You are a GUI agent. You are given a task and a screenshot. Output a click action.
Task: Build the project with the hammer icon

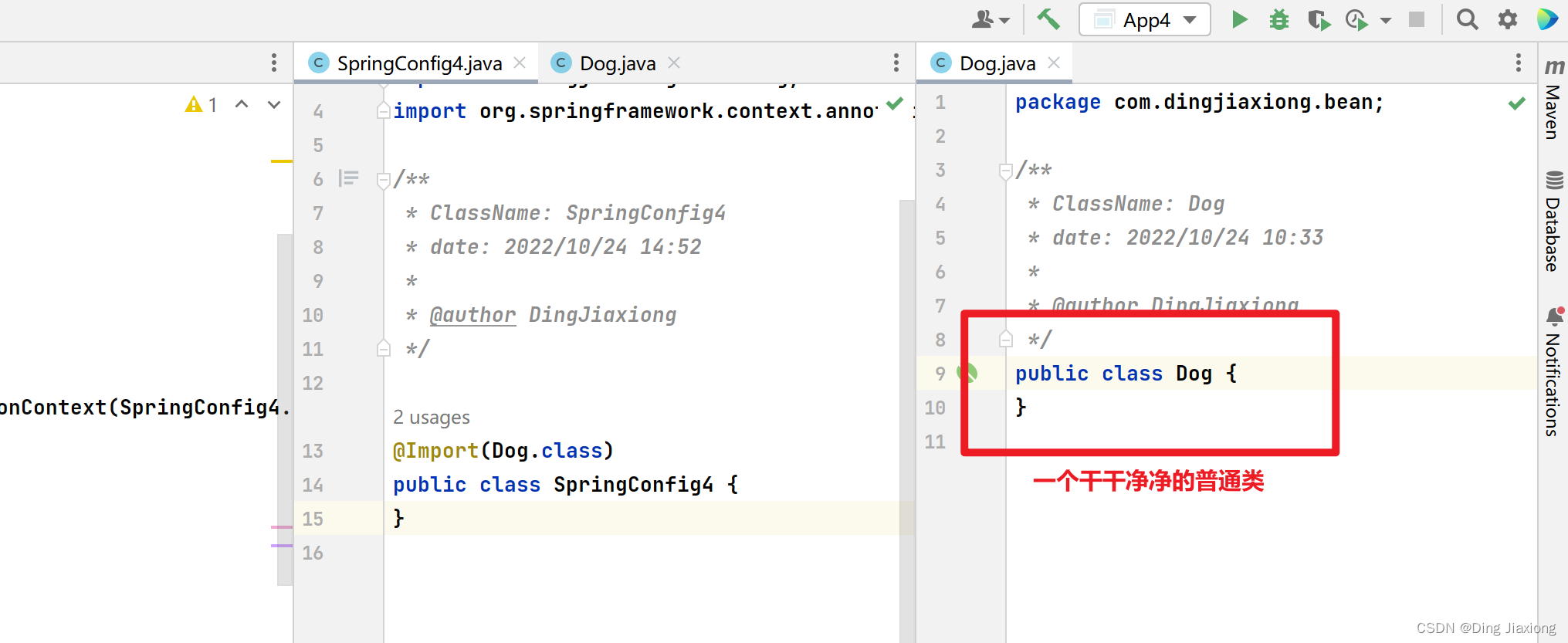(1048, 19)
